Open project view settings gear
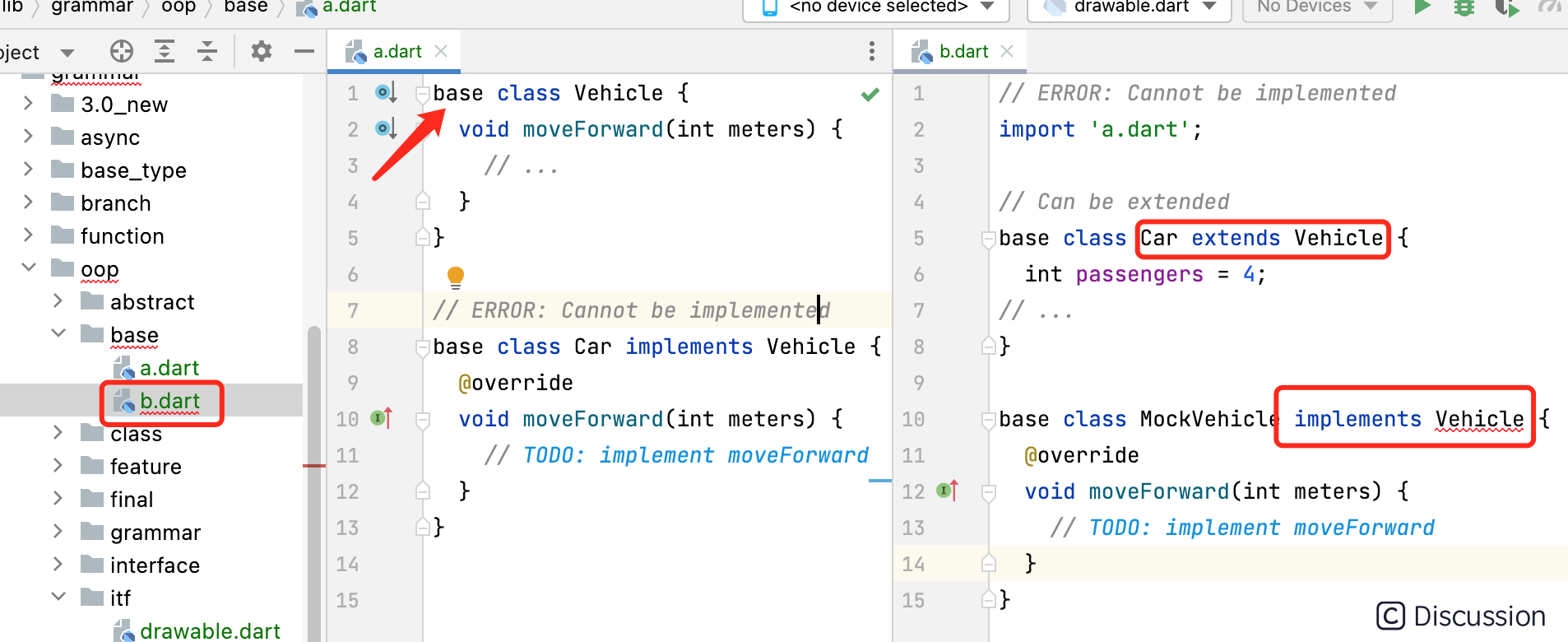The height and width of the screenshot is (642, 1568). (262, 51)
